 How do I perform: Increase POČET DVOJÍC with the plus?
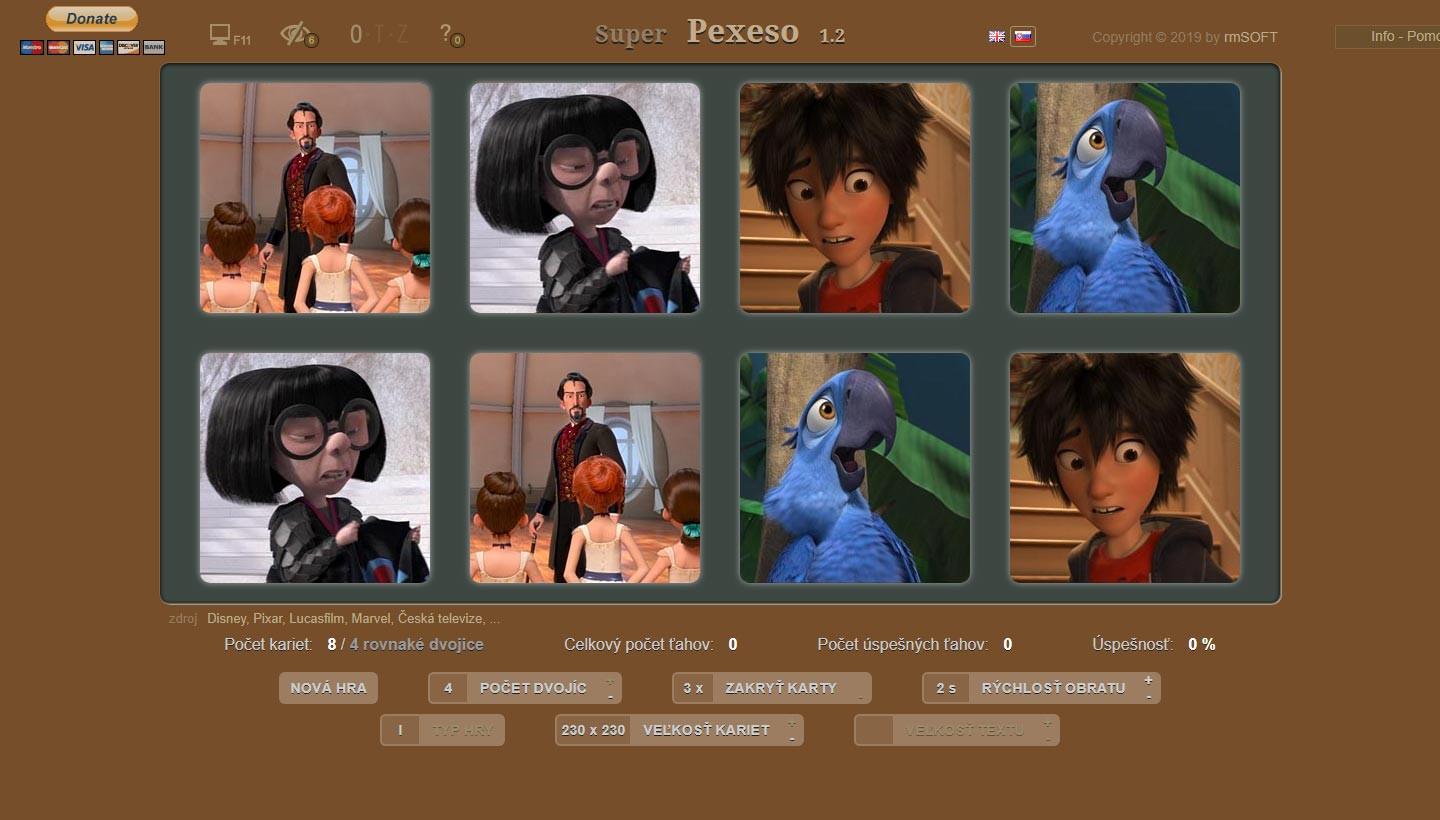coord(610,680)
